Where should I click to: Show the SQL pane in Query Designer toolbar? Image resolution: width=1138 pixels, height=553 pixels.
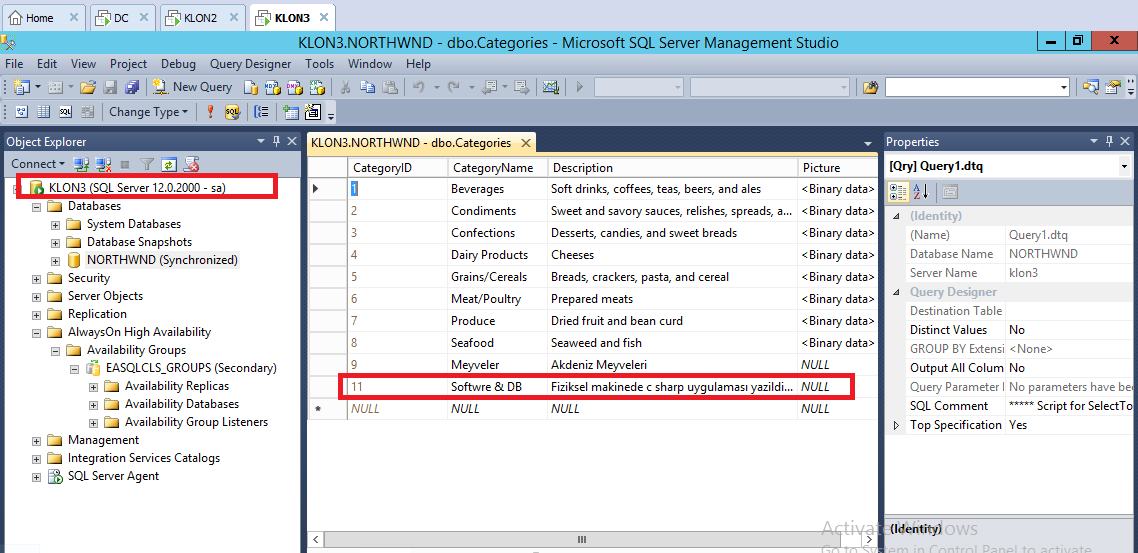point(65,112)
